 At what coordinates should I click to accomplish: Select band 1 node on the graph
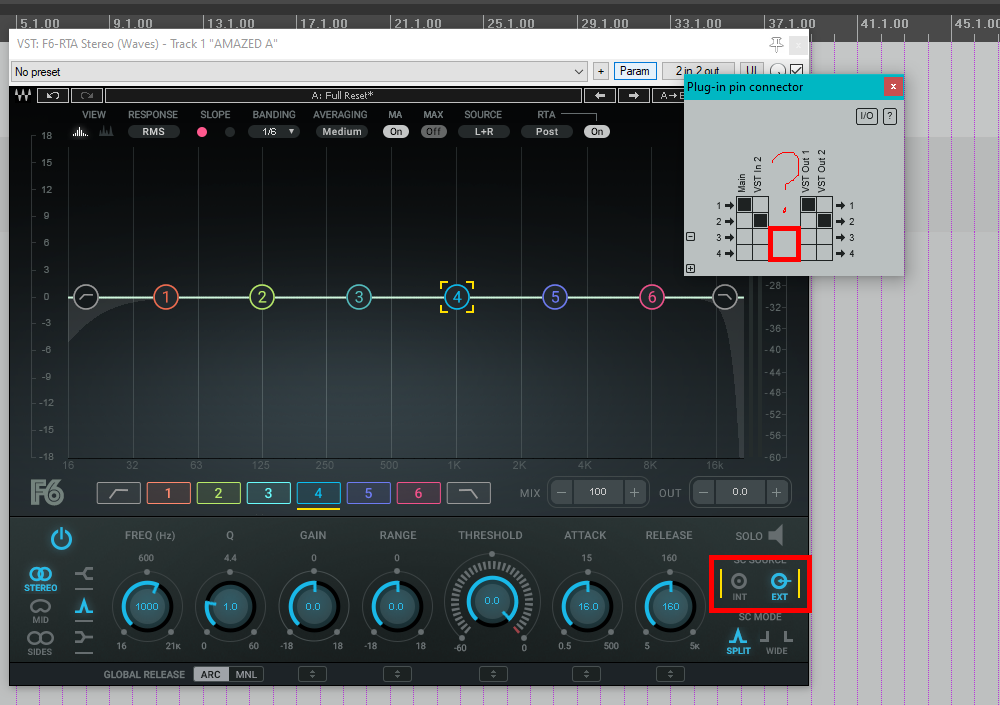click(166, 297)
